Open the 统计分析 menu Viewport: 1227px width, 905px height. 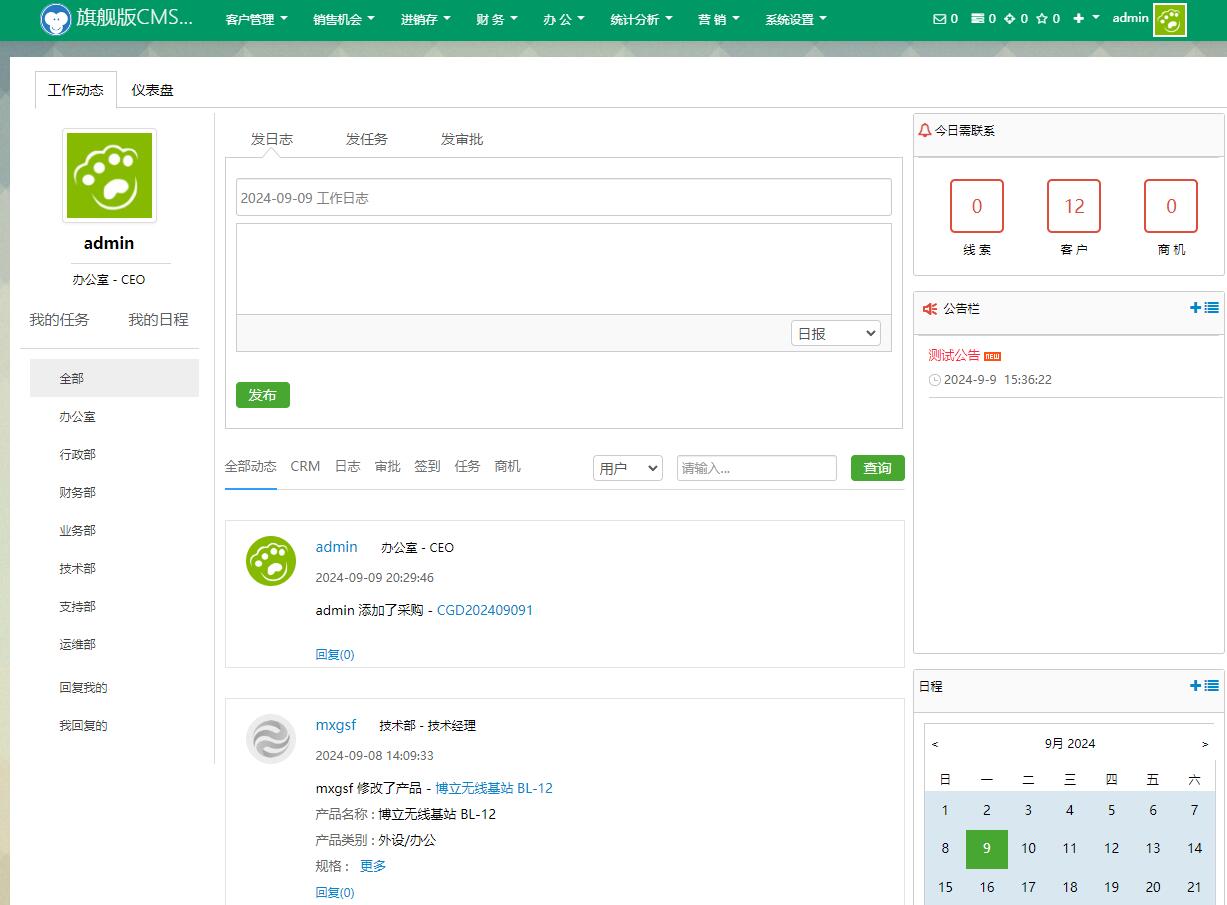[641, 19]
